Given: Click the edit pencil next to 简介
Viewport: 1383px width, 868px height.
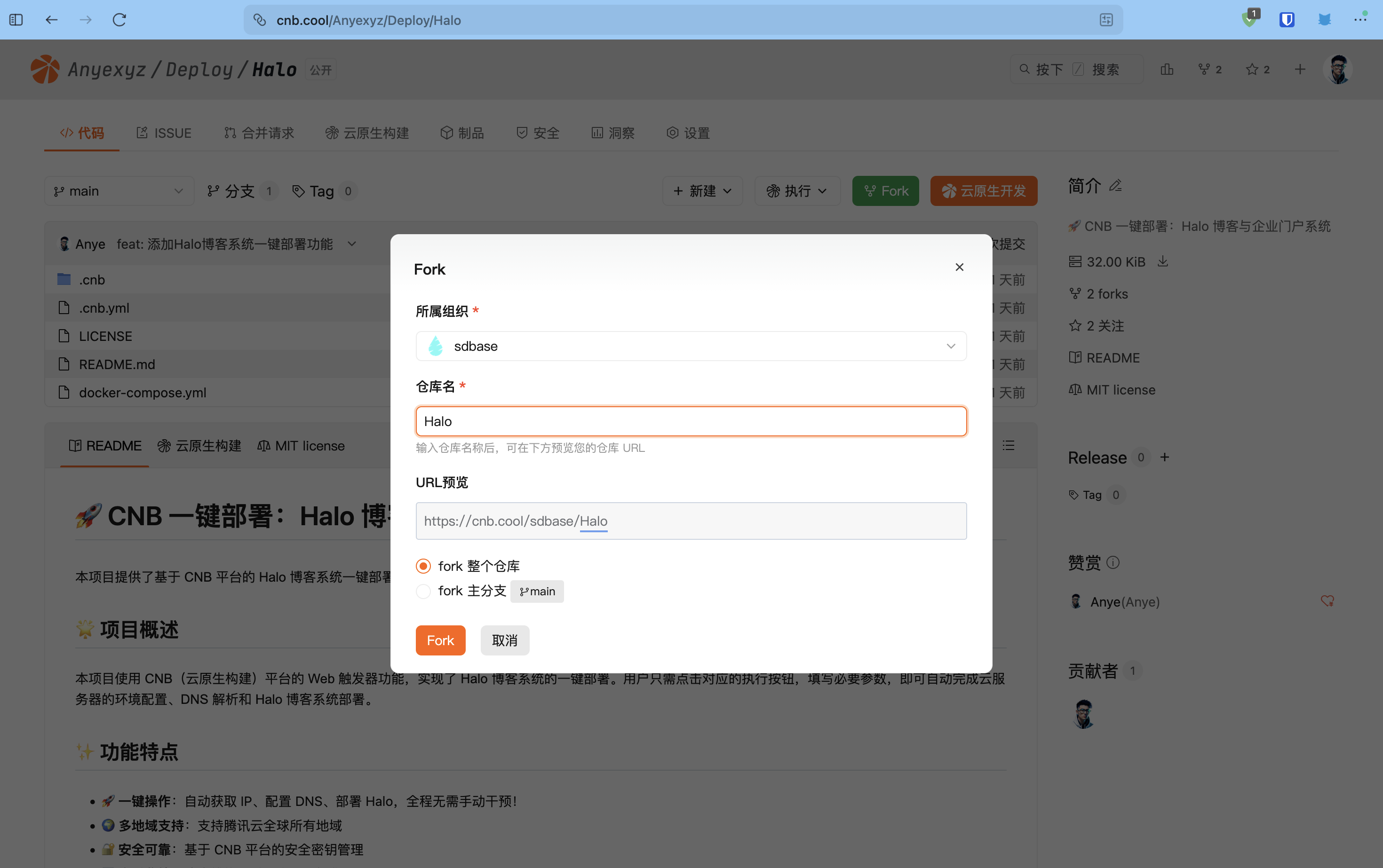Looking at the screenshot, I should pos(1115,186).
